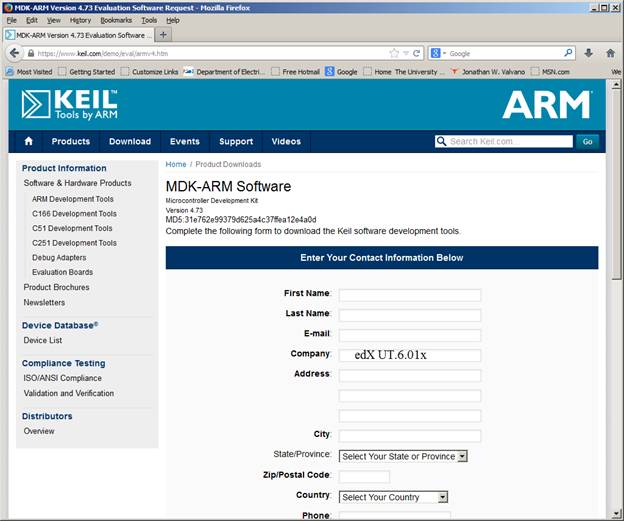Click the browser back arrow button

(x=14, y=53)
